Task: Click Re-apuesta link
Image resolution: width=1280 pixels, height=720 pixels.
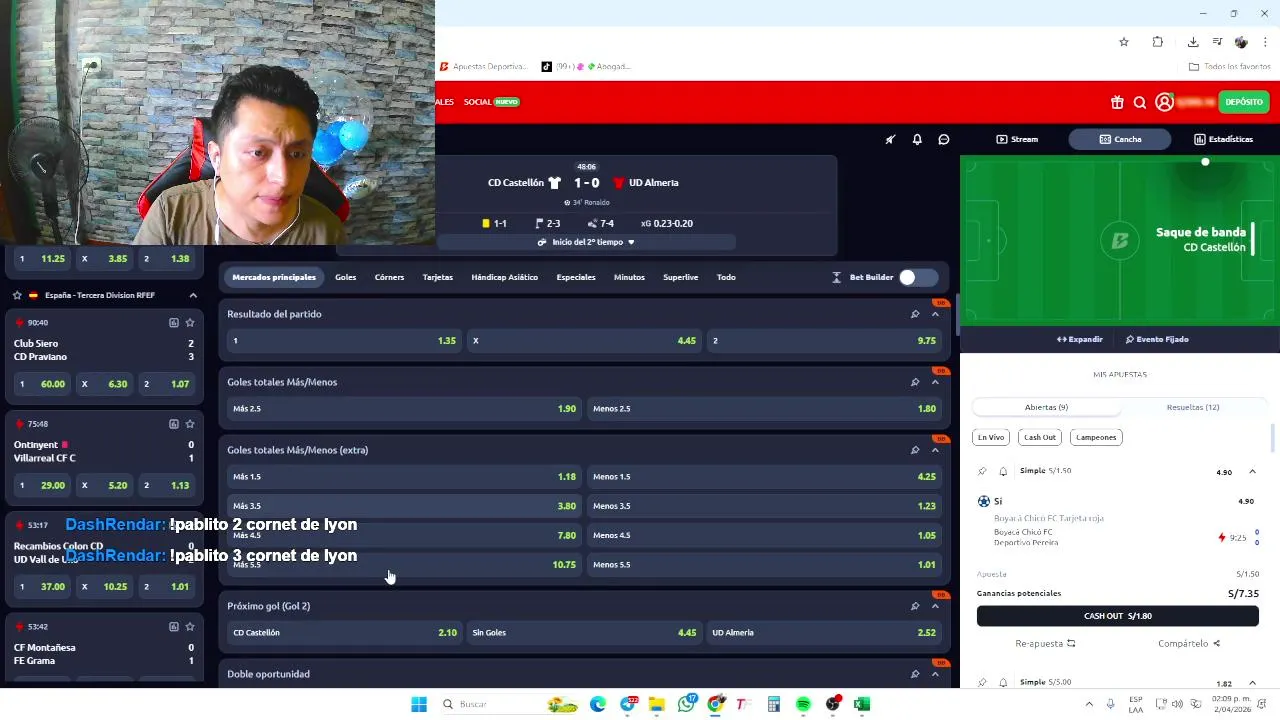Action: 1045,644
